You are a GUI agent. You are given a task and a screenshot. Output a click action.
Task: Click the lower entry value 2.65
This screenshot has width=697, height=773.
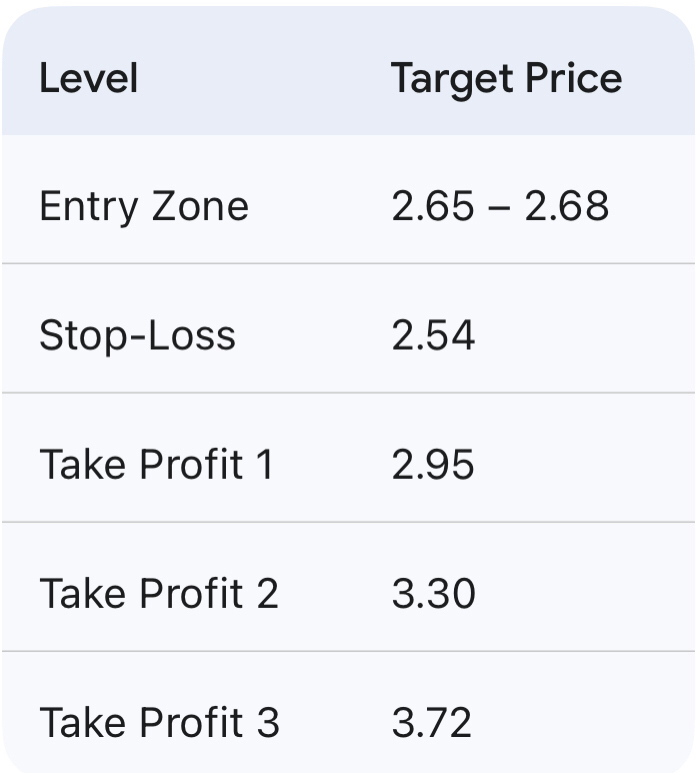pos(433,207)
